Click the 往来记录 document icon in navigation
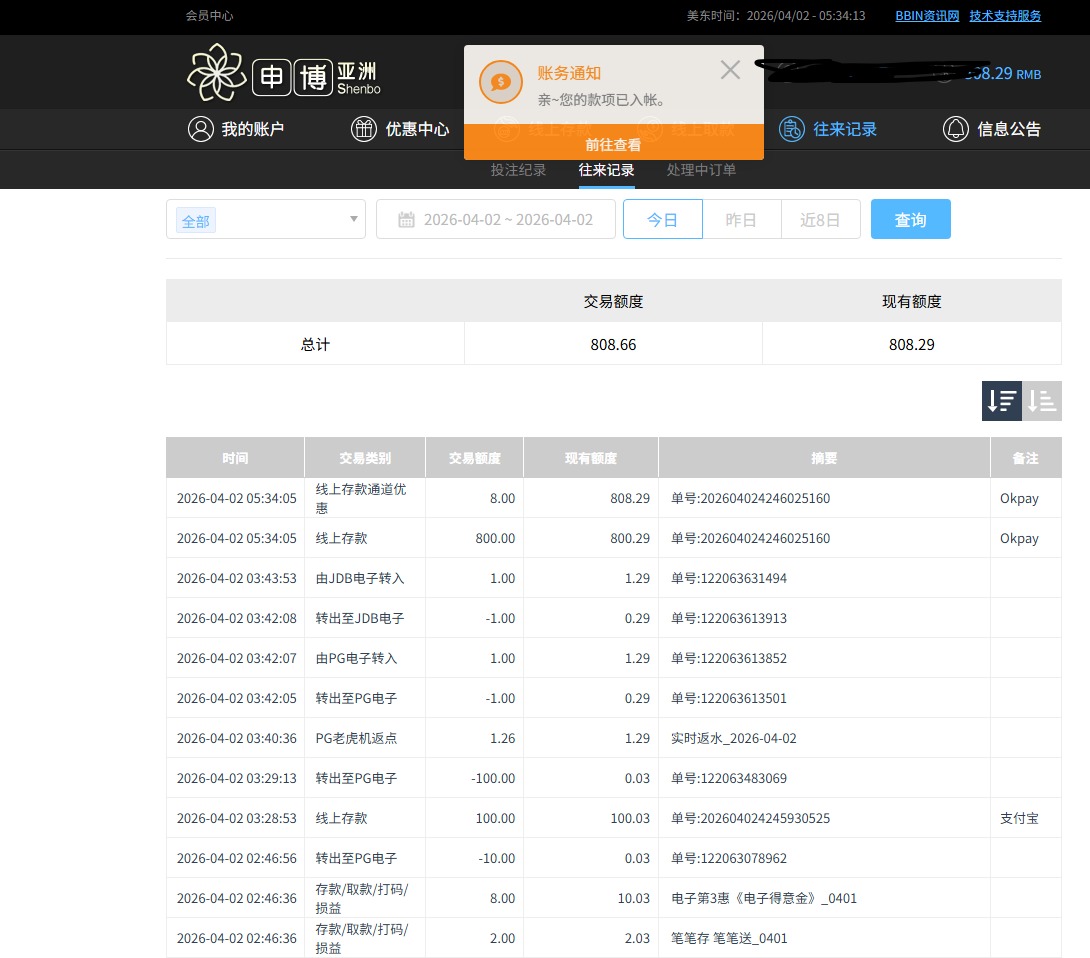The image size is (1090, 958). click(x=792, y=129)
